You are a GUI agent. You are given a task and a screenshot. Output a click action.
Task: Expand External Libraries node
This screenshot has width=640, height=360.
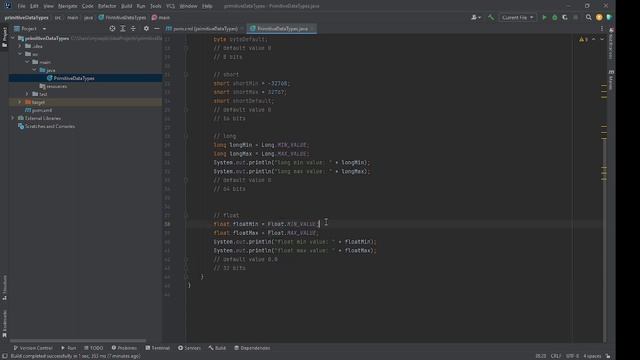coord(13,118)
